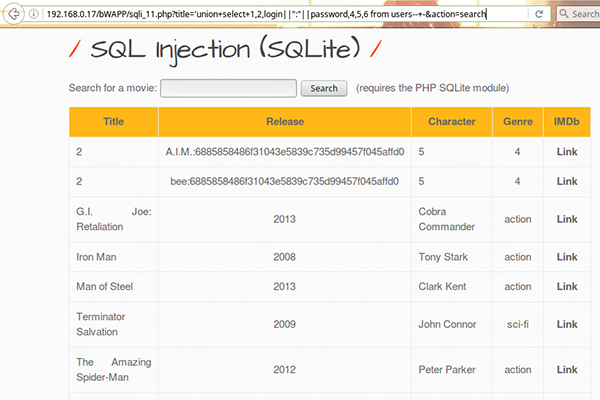
Task: Click the Genre column header
Action: click(518, 122)
